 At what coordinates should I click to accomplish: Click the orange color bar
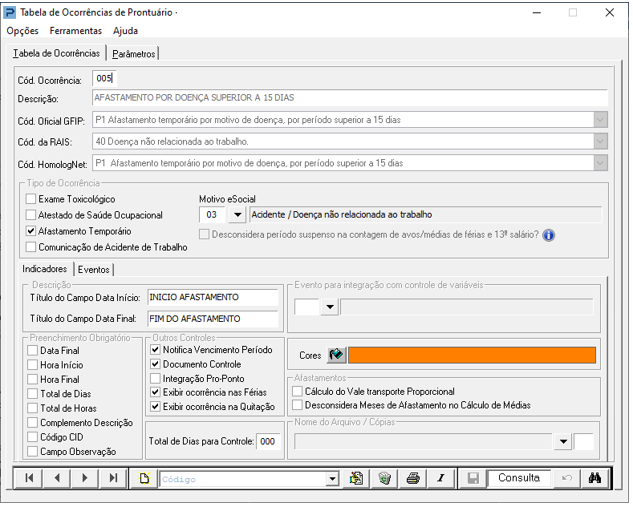click(472, 355)
